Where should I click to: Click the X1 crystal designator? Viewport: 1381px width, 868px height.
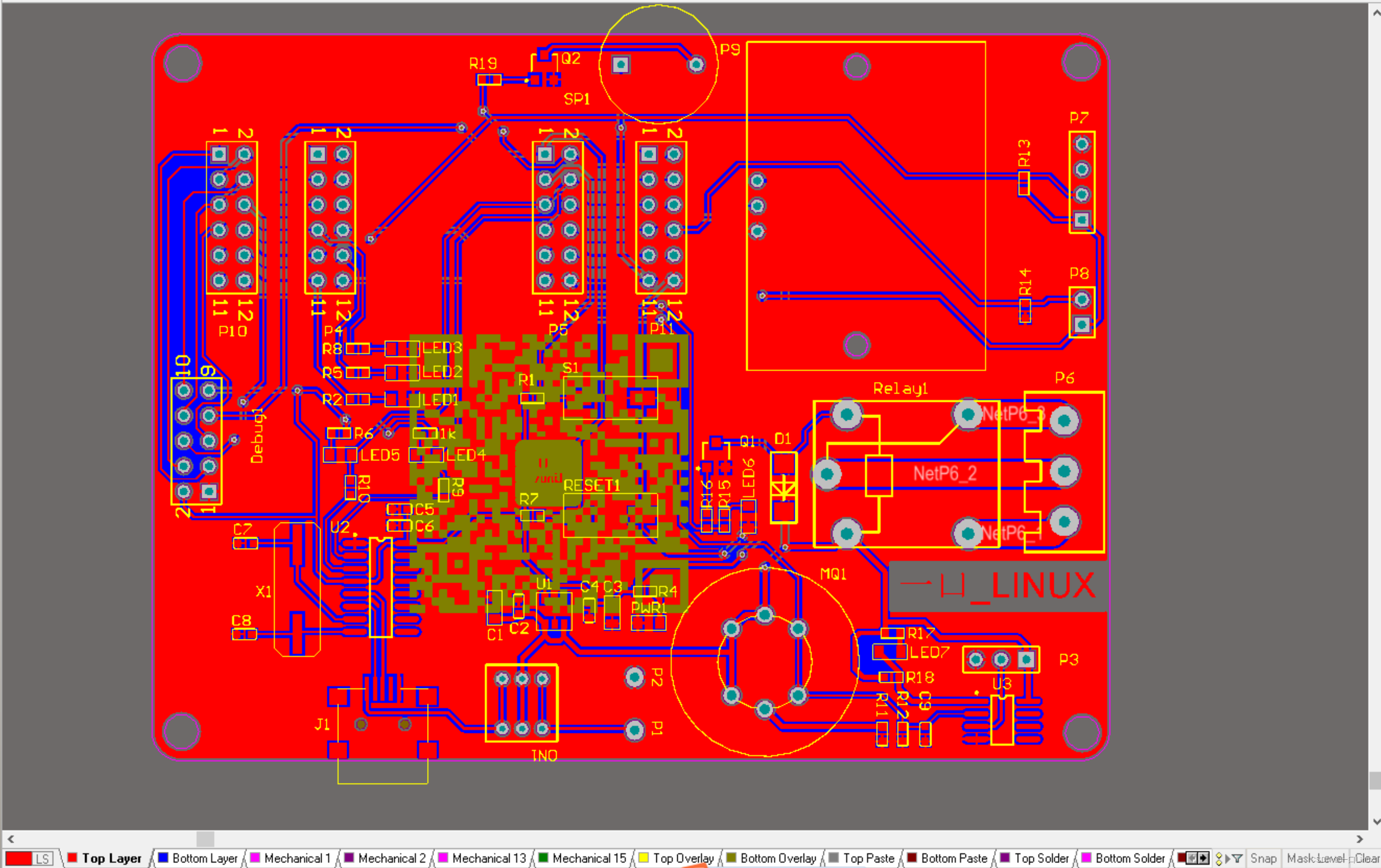click(263, 592)
